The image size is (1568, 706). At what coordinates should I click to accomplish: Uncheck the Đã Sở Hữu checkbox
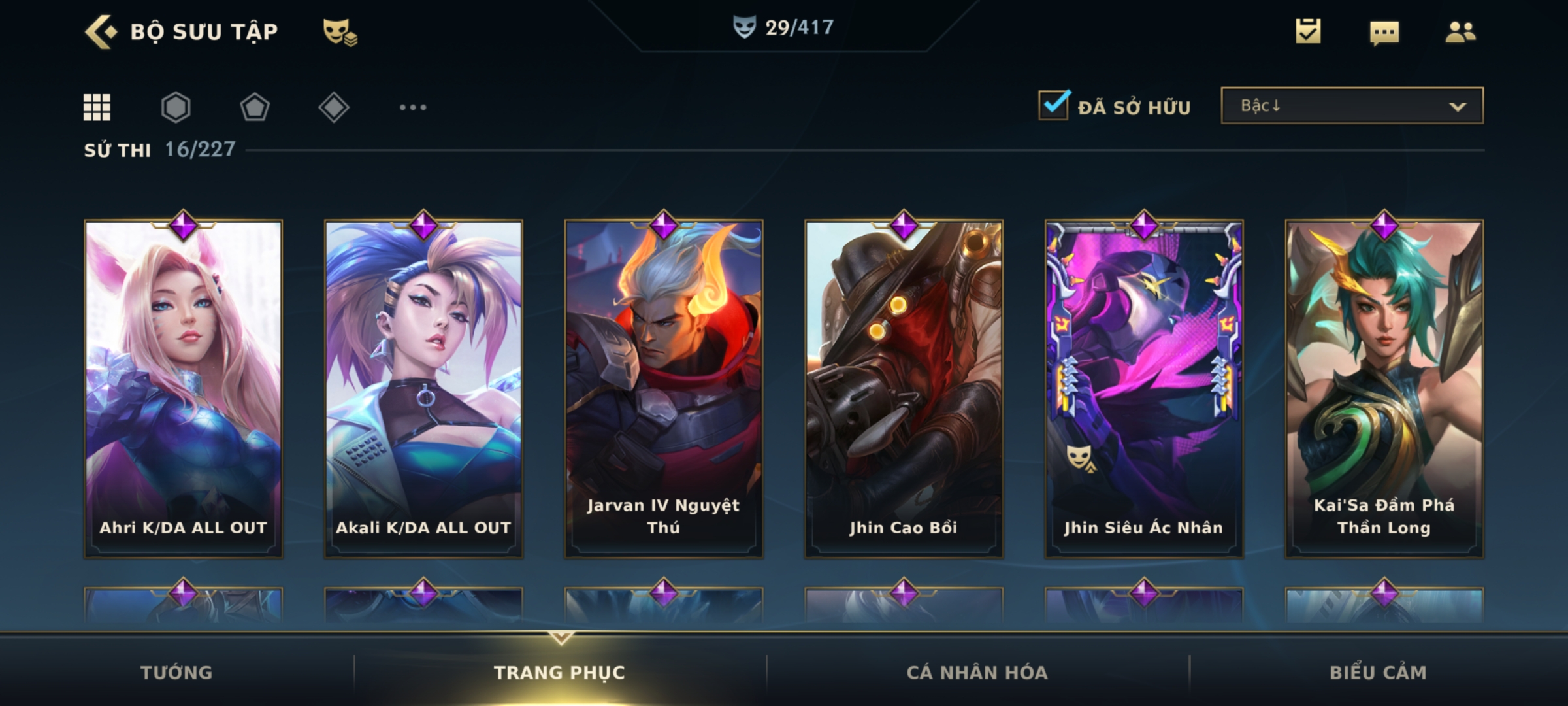tap(1054, 105)
